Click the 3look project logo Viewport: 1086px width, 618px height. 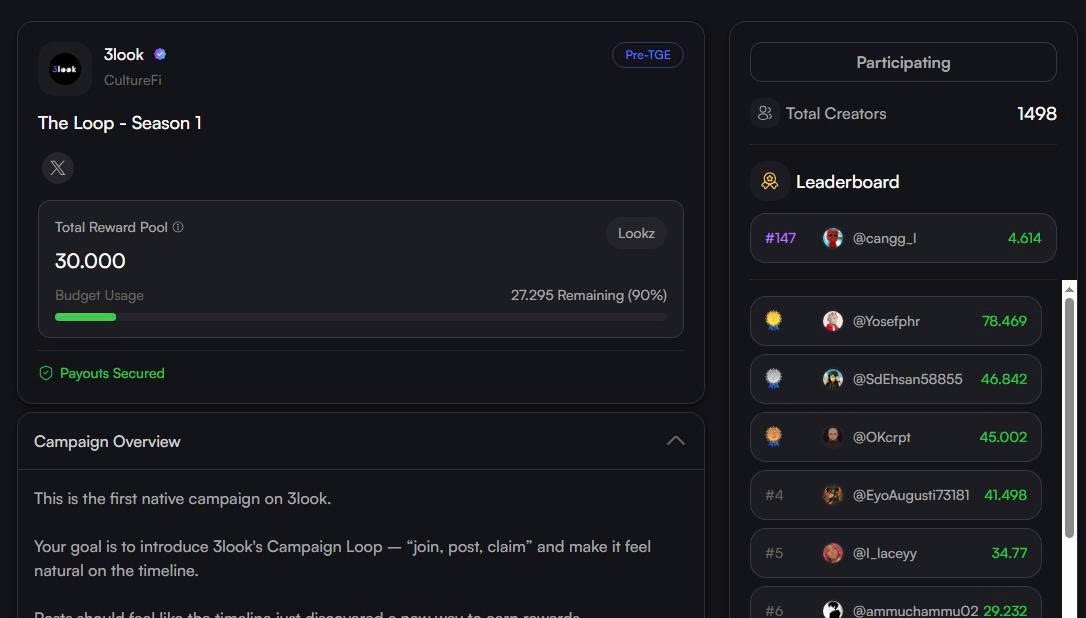click(x=65, y=69)
